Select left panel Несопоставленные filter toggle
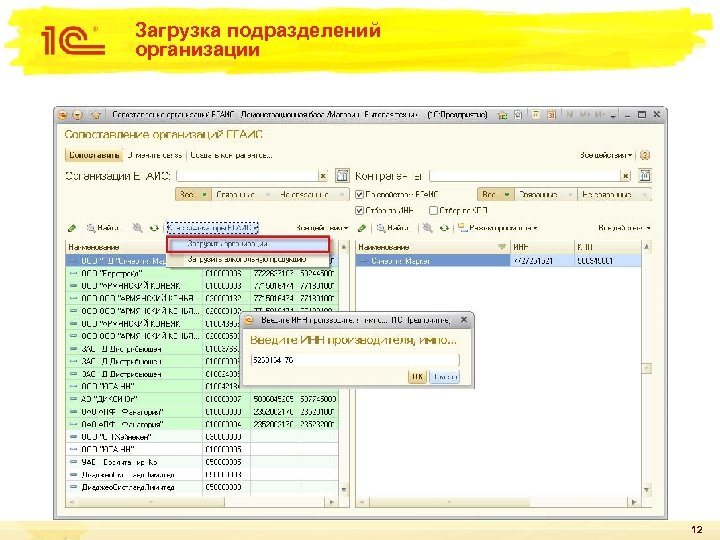 pyautogui.click(x=311, y=195)
